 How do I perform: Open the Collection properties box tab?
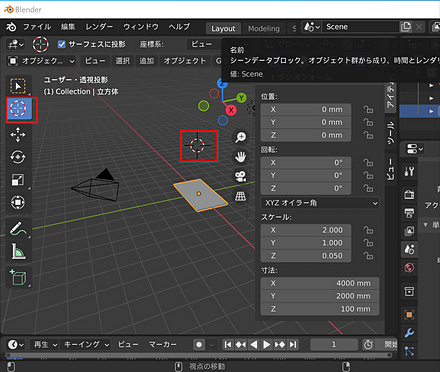pos(409,291)
